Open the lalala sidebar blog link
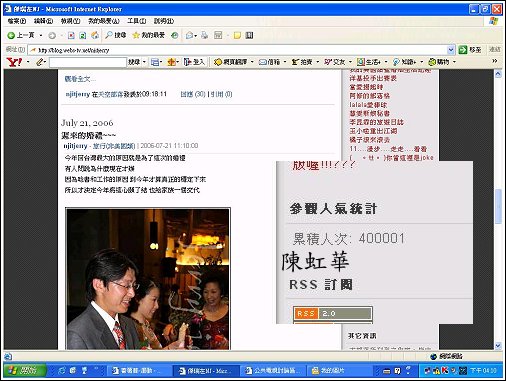Viewport: 506px width, 381px height. tap(368, 105)
